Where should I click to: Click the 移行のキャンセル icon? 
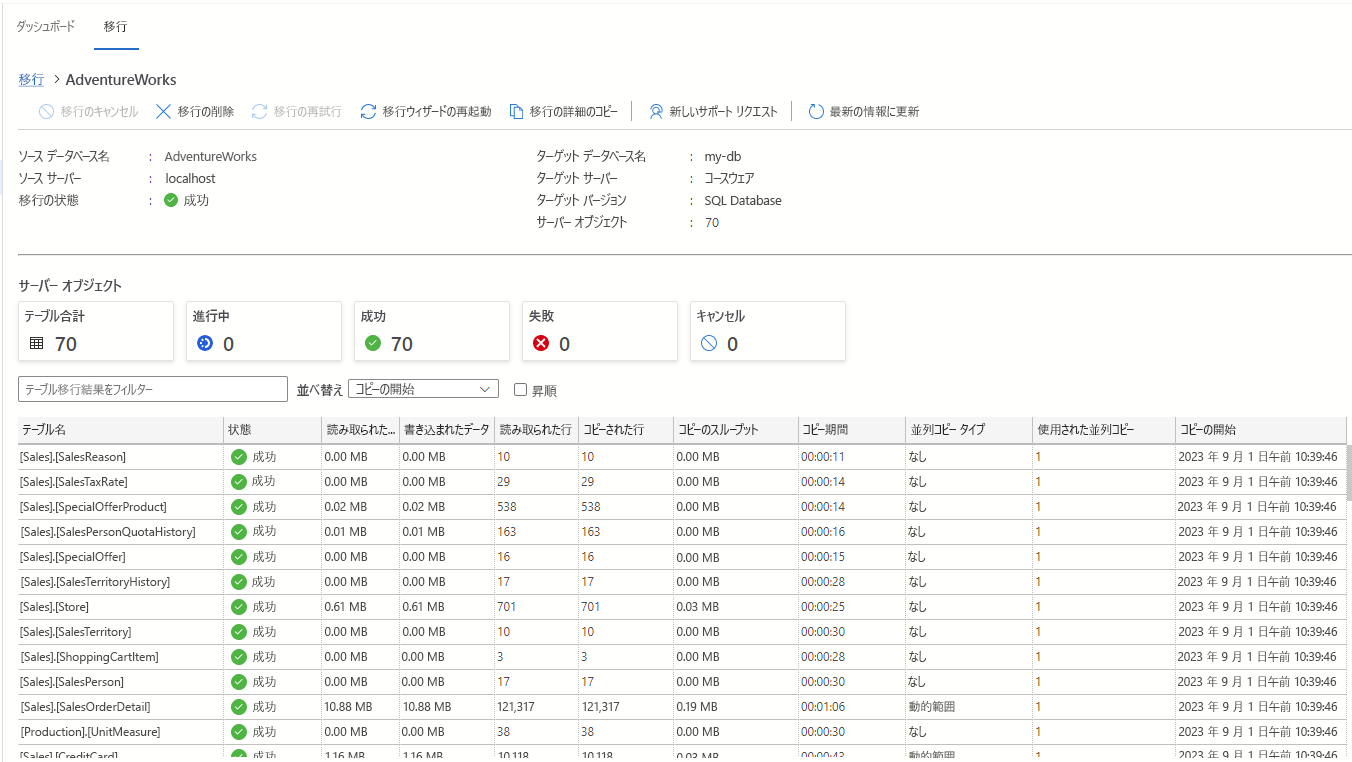(46, 112)
